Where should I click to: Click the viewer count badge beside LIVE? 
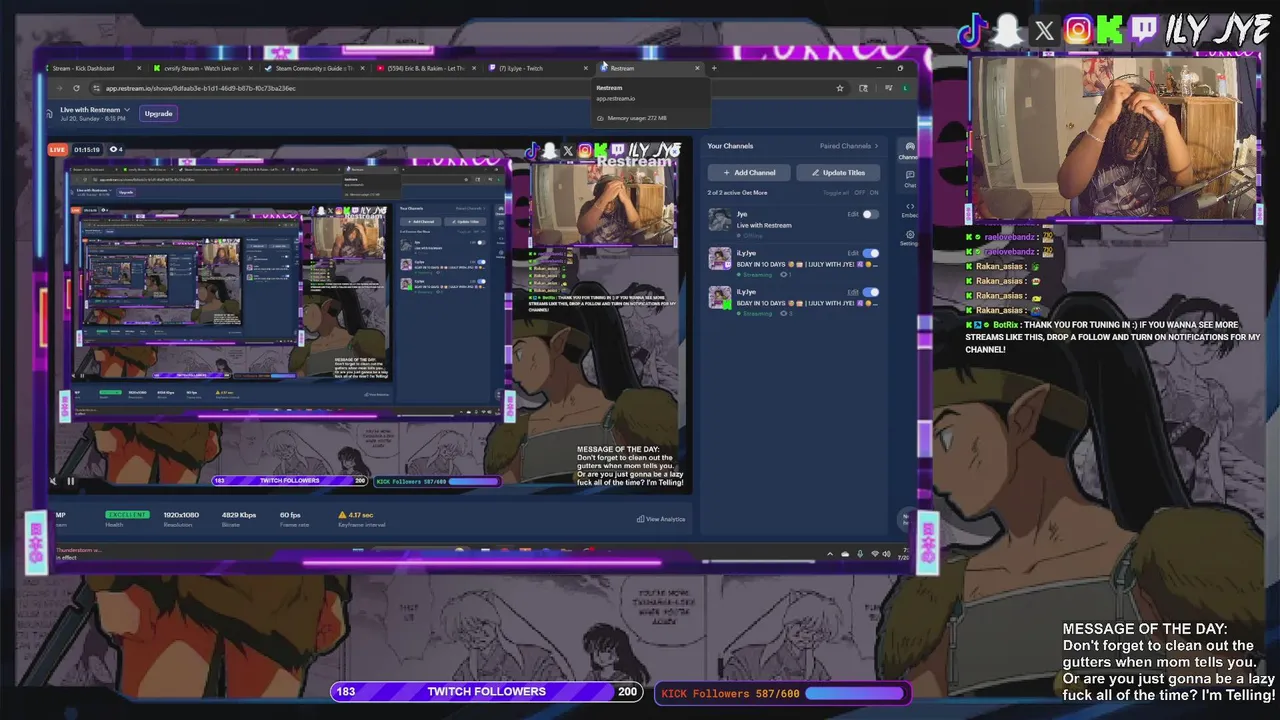coord(115,150)
